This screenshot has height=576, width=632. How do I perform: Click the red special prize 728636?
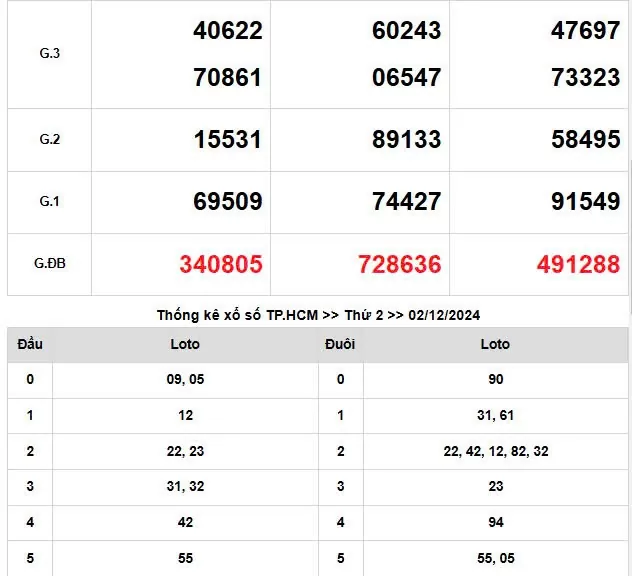[400, 264]
